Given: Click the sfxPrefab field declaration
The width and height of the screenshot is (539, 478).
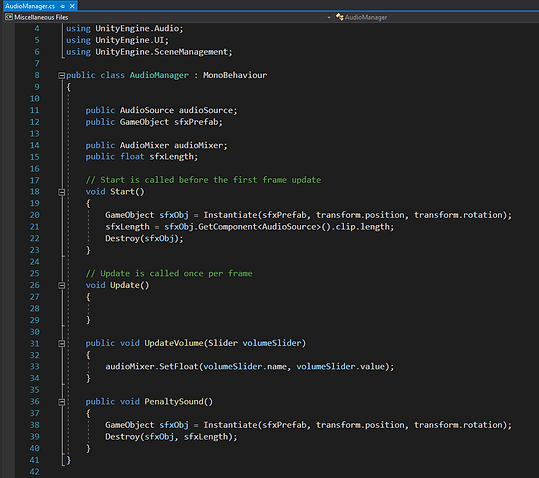Looking at the screenshot, I should pyautogui.click(x=154, y=122).
